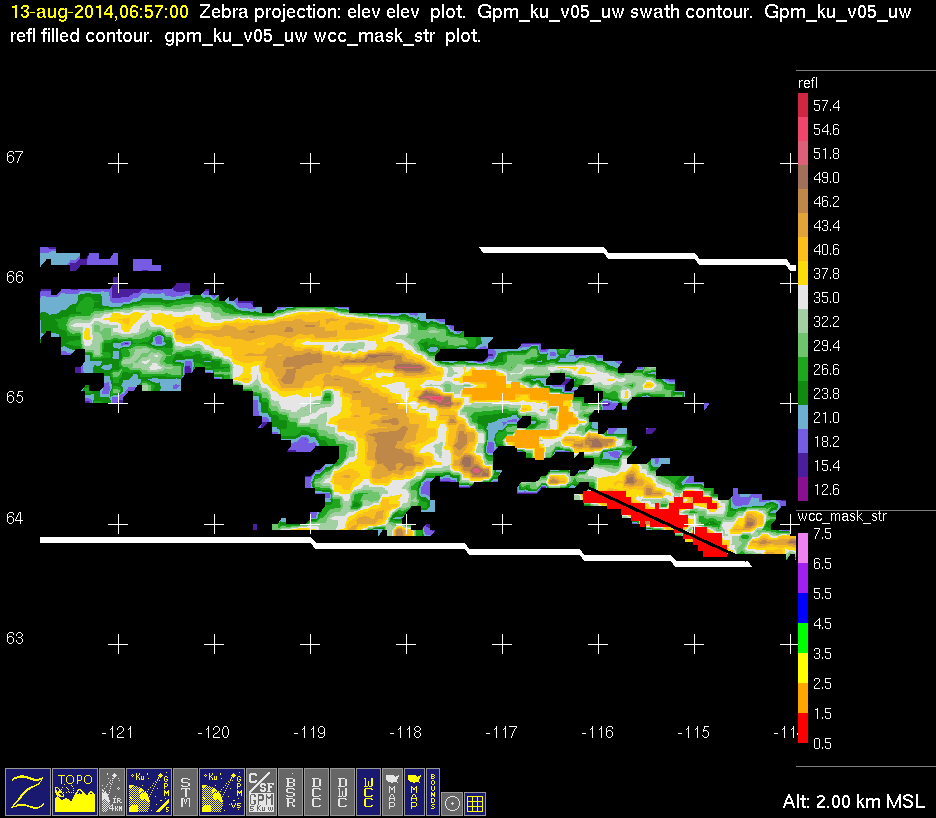The image size is (936, 818).
Task: Toggle the BOUNDS overlay button
Action: tap(433, 791)
